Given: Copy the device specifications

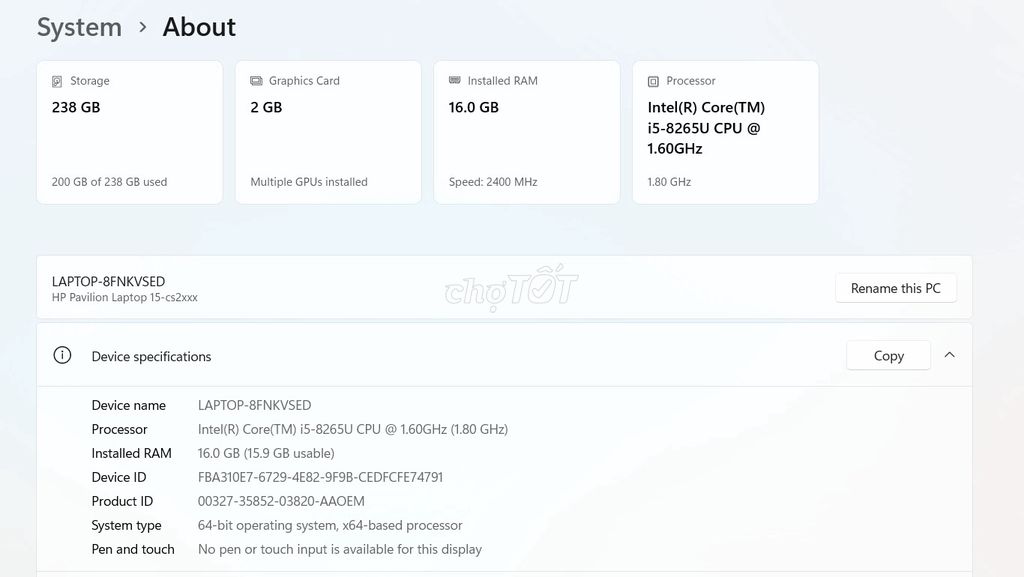Looking at the screenshot, I should click(x=888, y=355).
